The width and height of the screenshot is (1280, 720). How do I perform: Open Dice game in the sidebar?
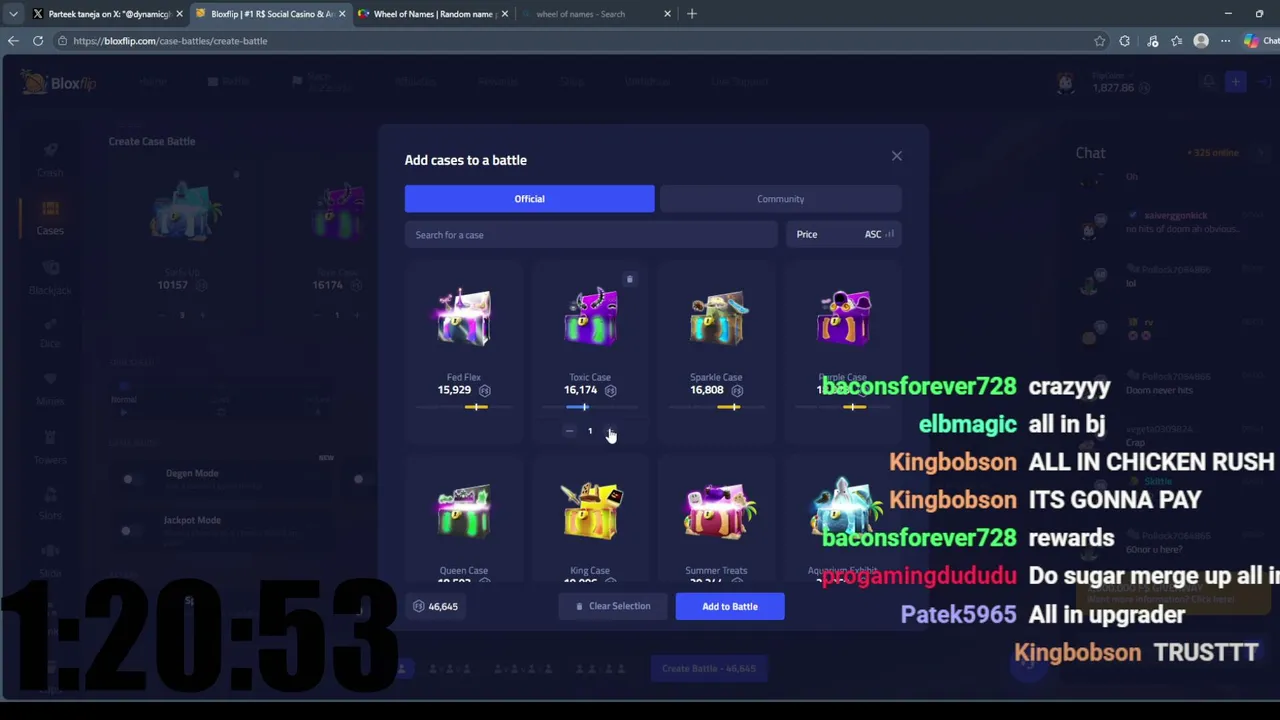coord(50,332)
